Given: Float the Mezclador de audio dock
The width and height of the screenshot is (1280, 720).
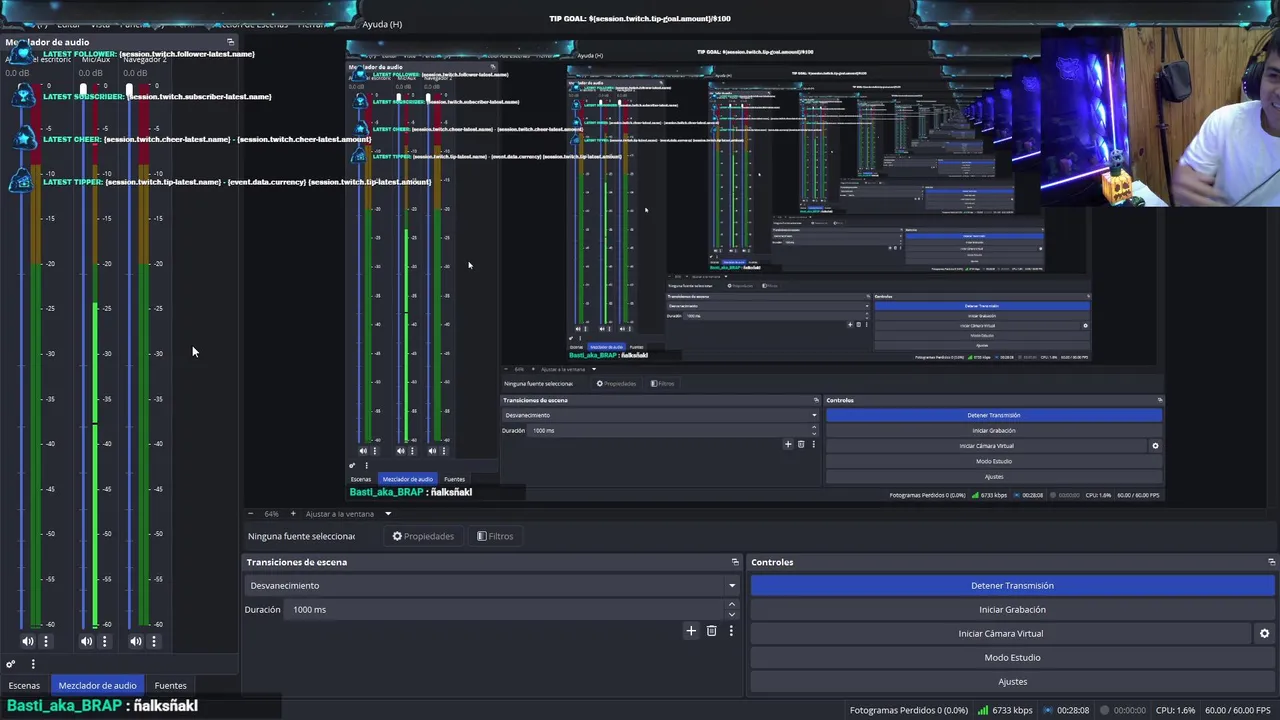Looking at the screenshot, I should click(x=230, y=42).
